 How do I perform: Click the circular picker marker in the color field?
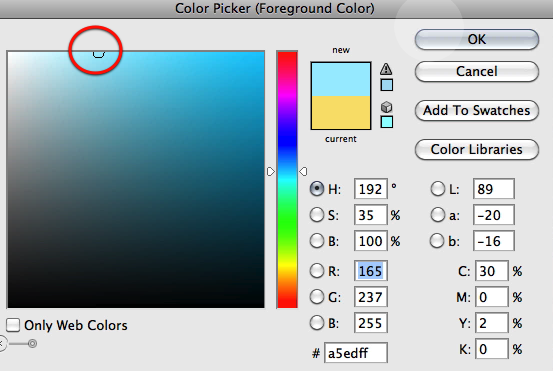coord(98,53)
